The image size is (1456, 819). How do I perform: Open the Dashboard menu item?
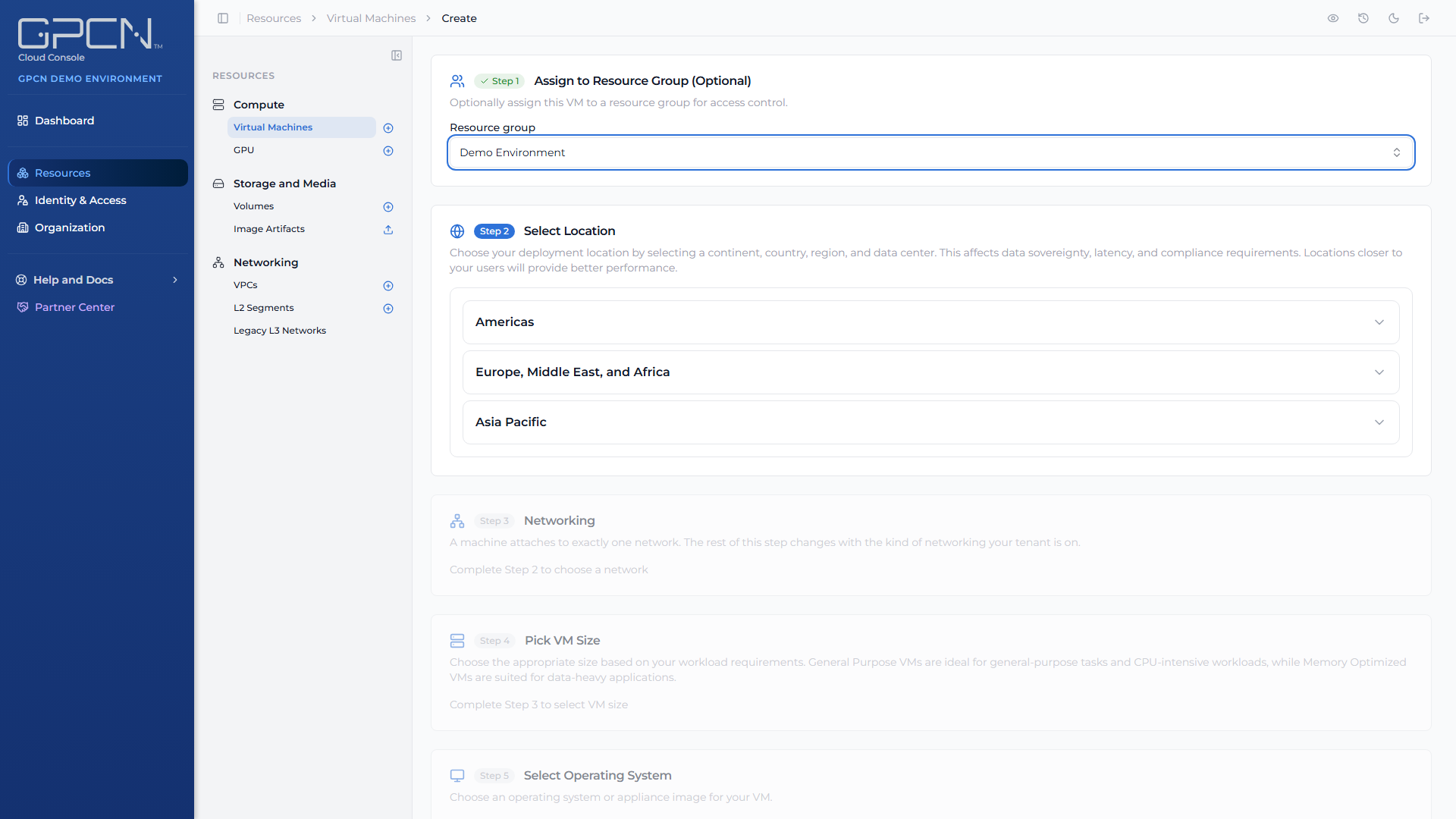pos(97,121)
